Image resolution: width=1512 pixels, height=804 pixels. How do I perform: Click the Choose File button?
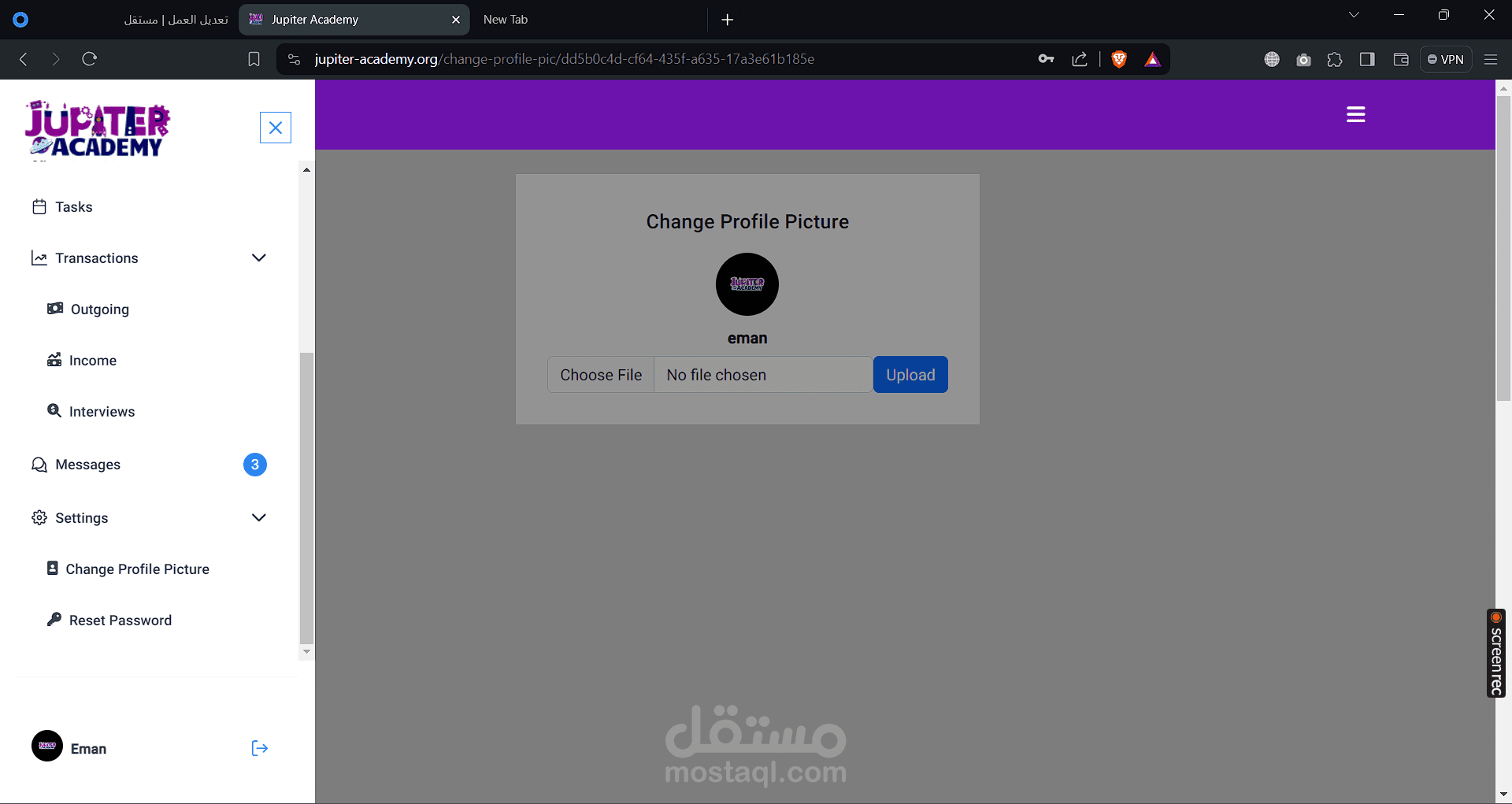coord(601,375)
